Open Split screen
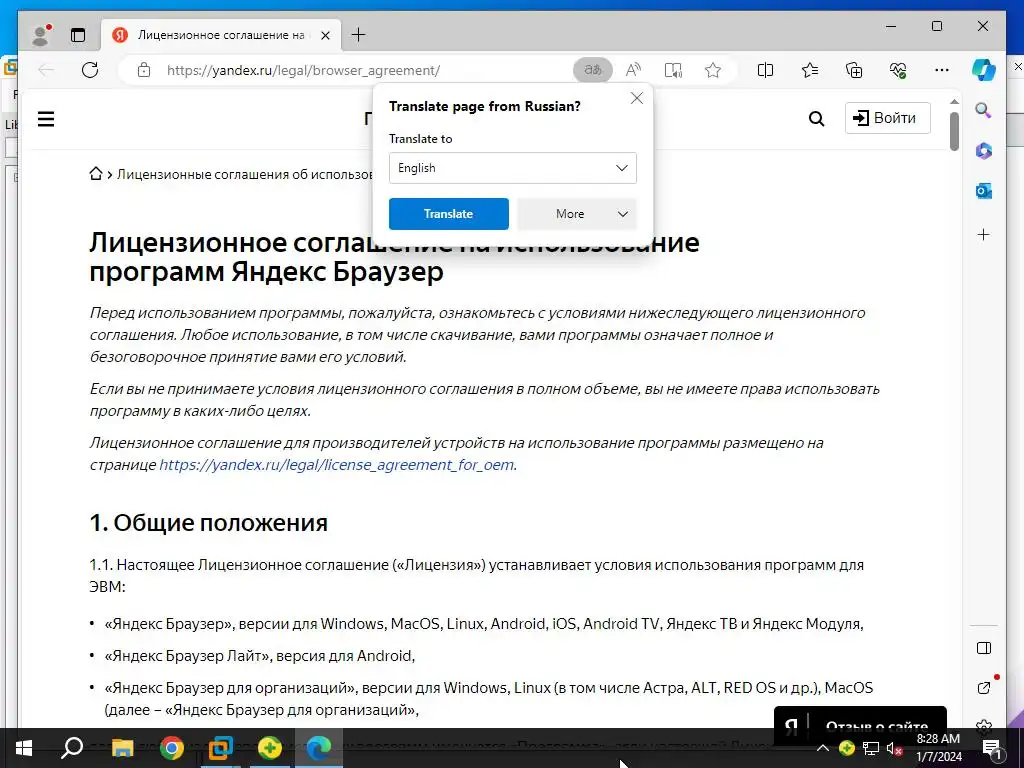1024x768 pixels. (x=765, y=70)
